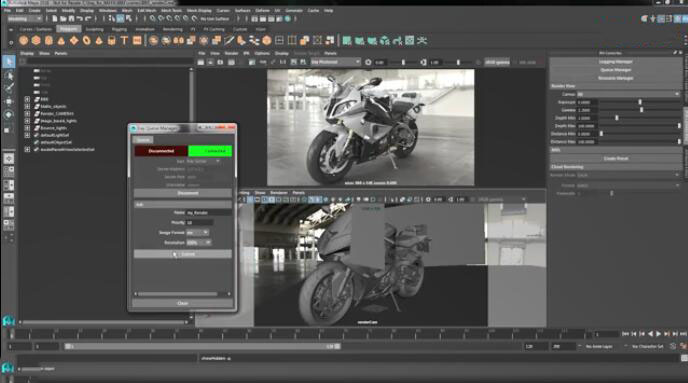Adjust the Gamma slider handle
The width and height of the screenshot is (688, 383).
tap(641, 110)
